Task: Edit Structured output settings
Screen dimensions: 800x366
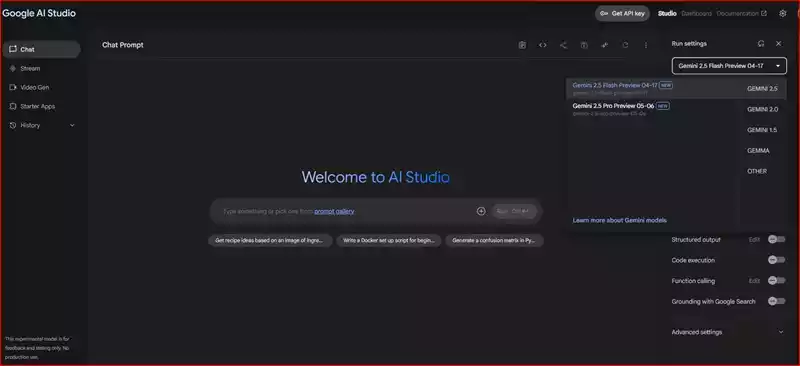Action: 754,239
